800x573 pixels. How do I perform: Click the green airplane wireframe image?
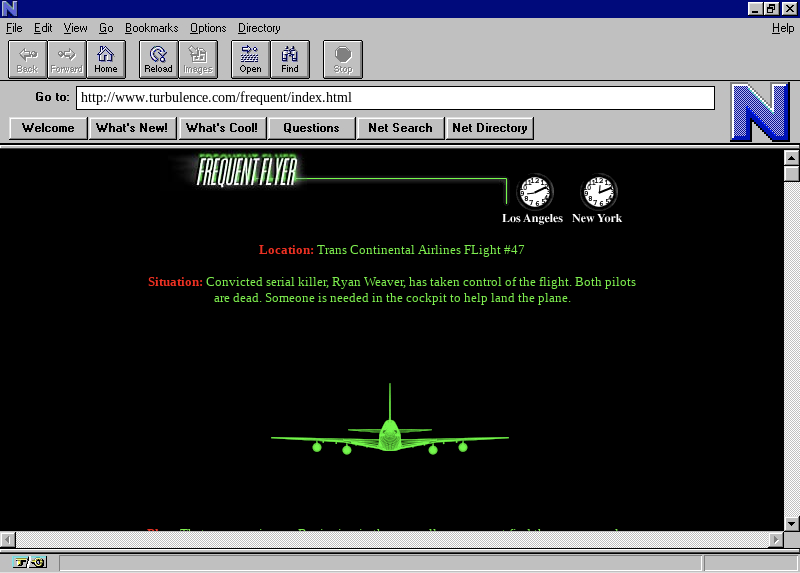point(390,432)
